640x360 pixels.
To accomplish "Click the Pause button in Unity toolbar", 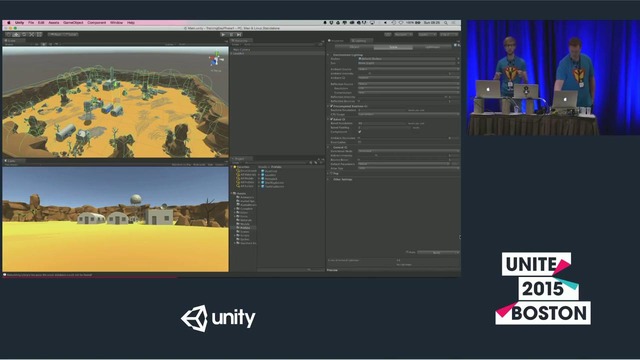I will click(x=231, y=35).
